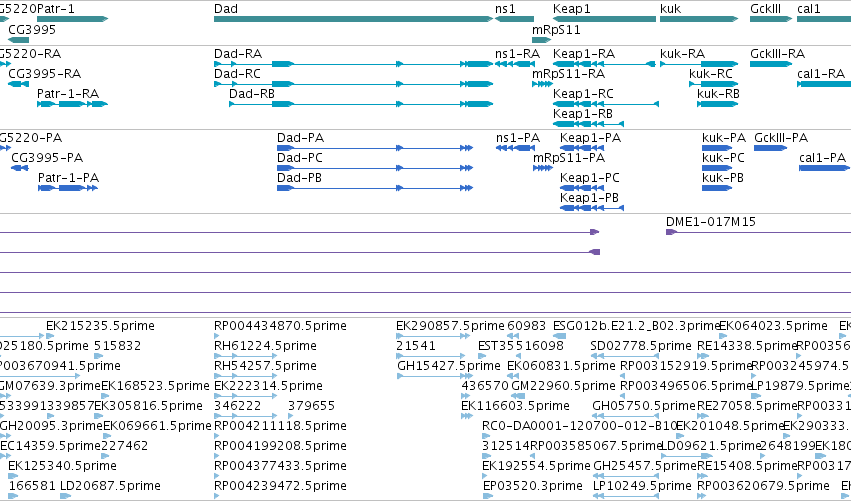Viewport: 851px width, 501px height.
Task: Open the GckIII-RA transcript label
Action: coord(777,54)
